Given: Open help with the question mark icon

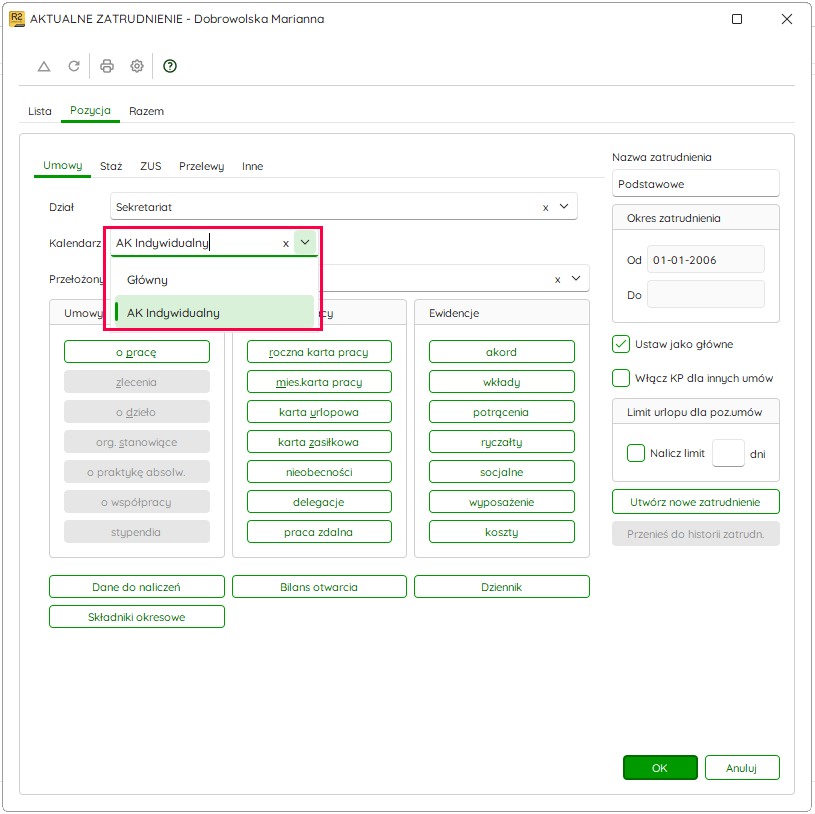Looking at the screenshot, I should pos(170,66).
